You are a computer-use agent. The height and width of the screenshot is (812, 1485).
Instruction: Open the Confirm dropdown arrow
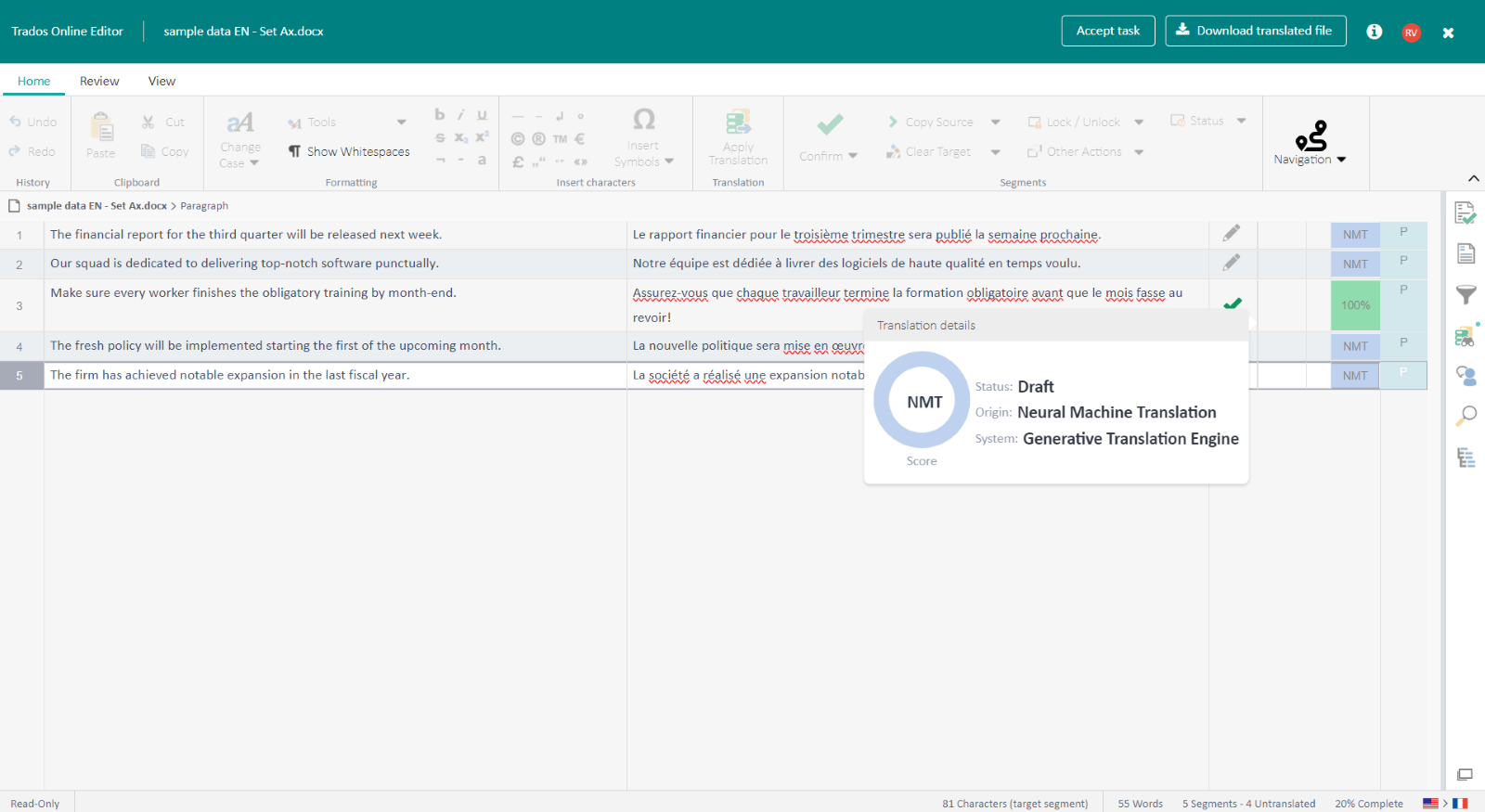853,156
